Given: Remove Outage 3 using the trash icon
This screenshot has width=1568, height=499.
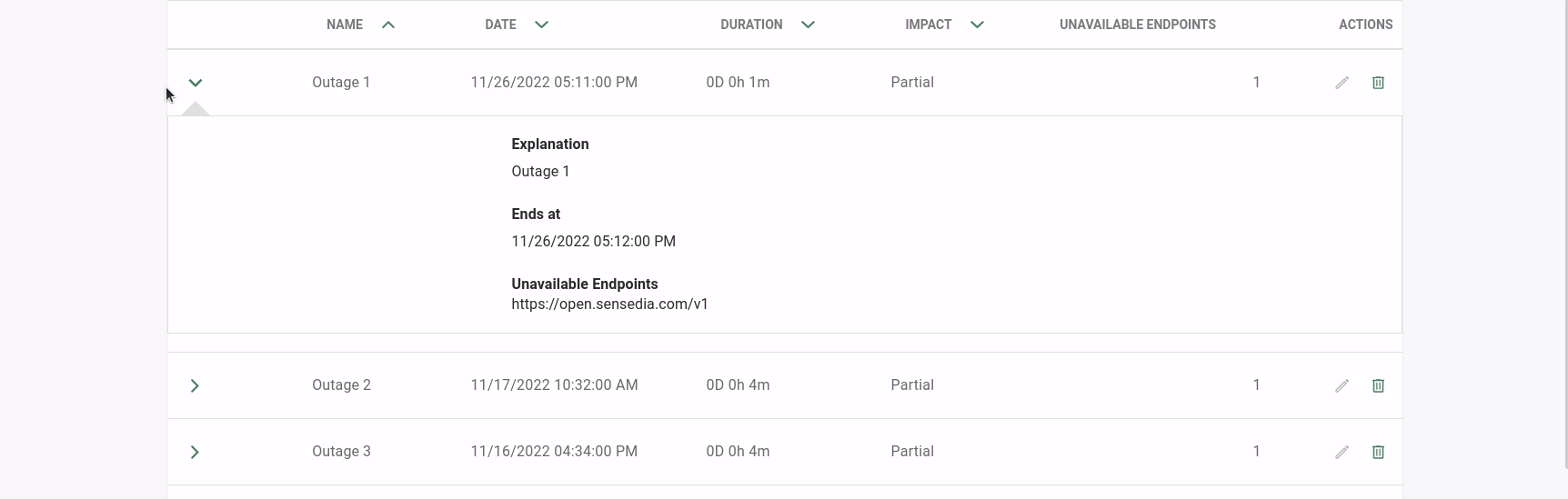Looking at the screenshot, I should pos(1378,452).
